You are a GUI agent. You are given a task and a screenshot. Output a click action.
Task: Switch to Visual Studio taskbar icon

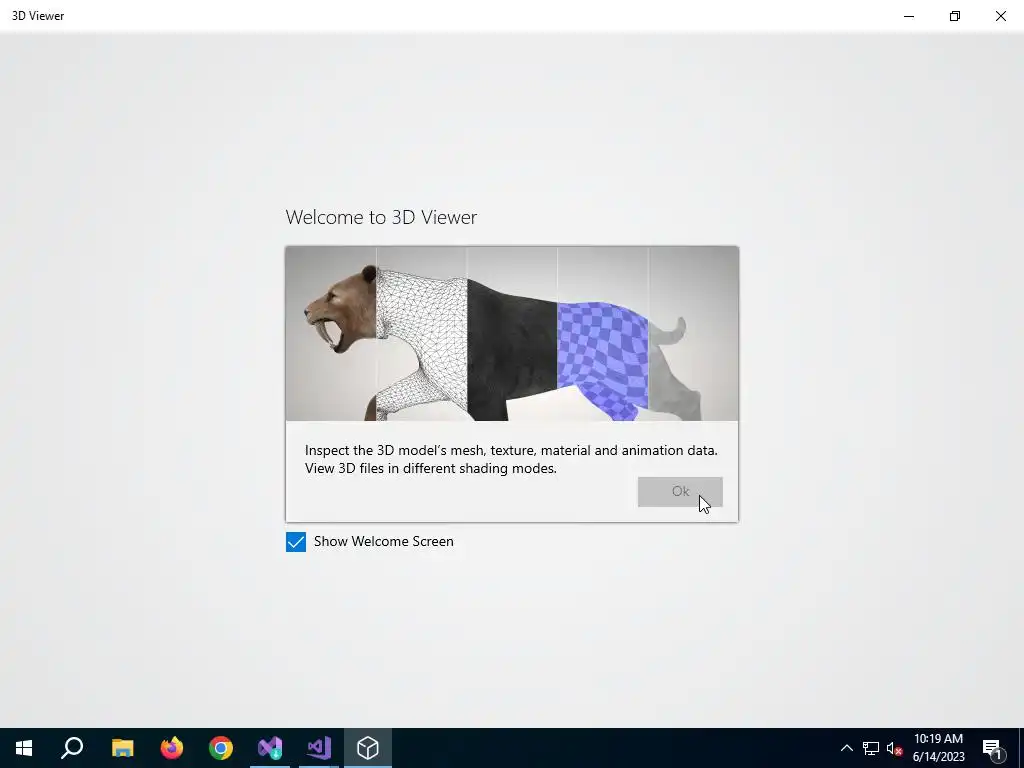(319, 748)
